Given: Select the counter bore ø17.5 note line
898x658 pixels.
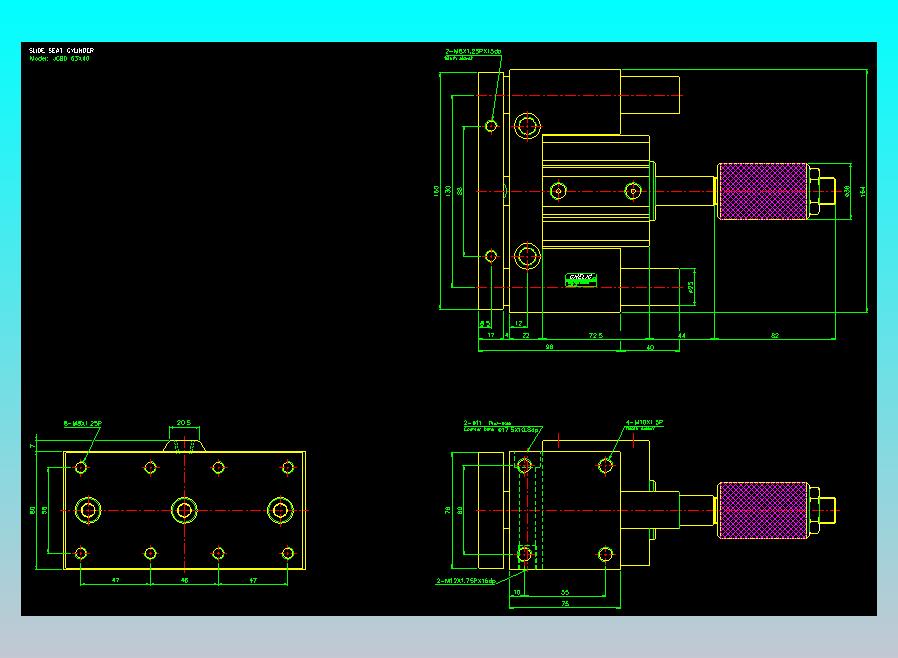Looking at the screenshot, I should [502, 429].
